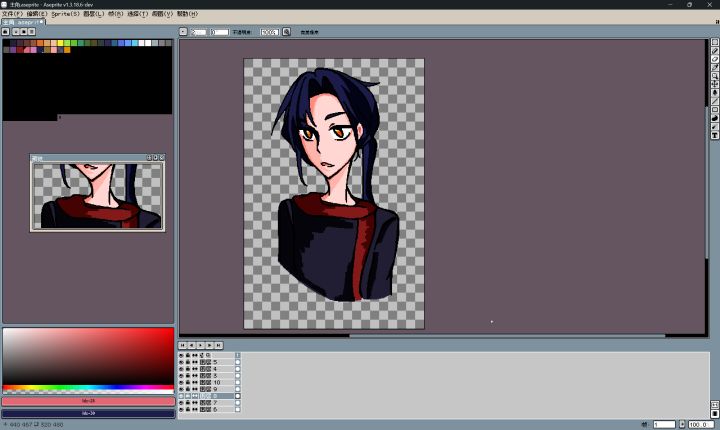
Task: Select the zoom magnifier tool
Action: [x=715, y=76]
